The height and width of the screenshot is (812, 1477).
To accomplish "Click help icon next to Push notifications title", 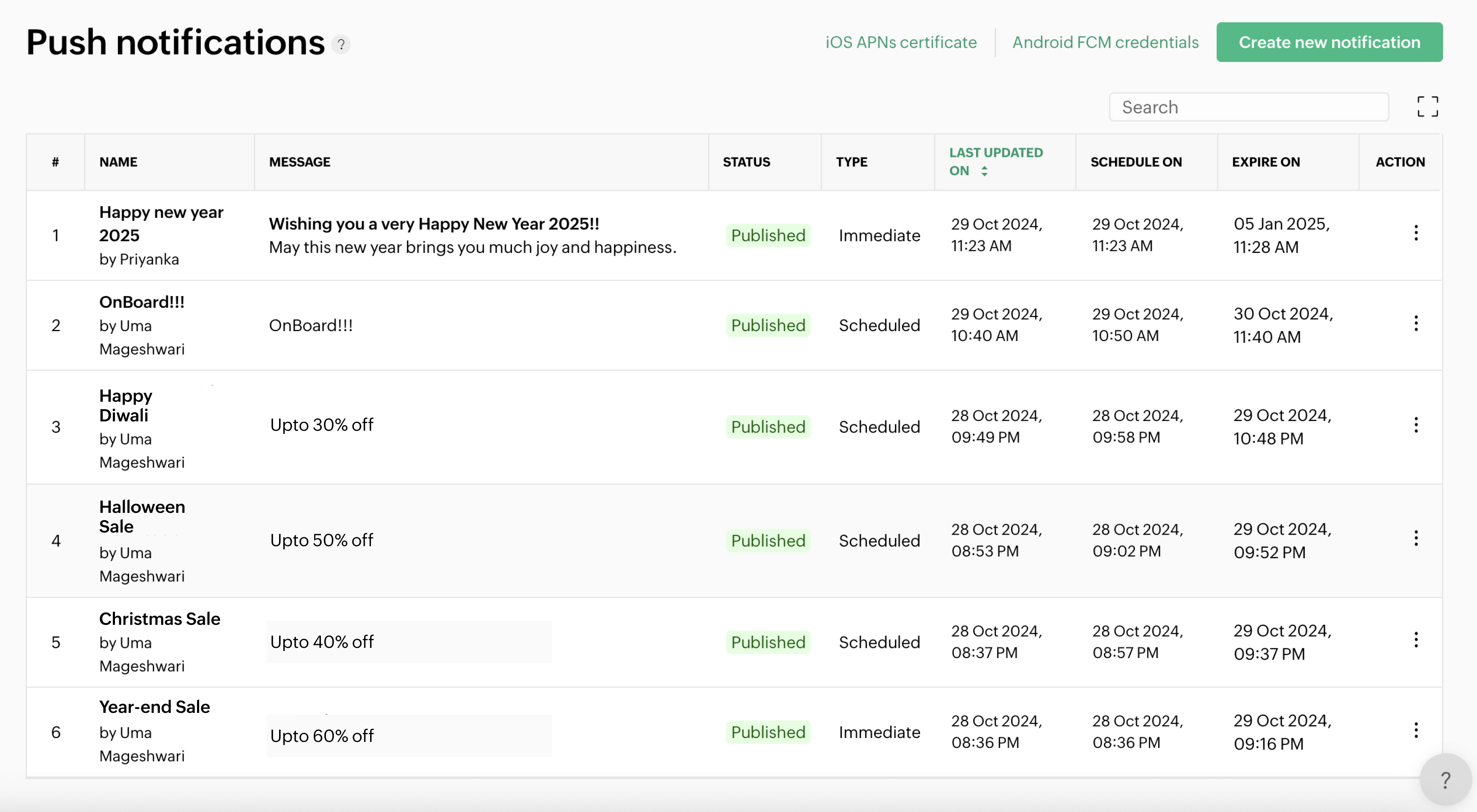I will point(341,44).
